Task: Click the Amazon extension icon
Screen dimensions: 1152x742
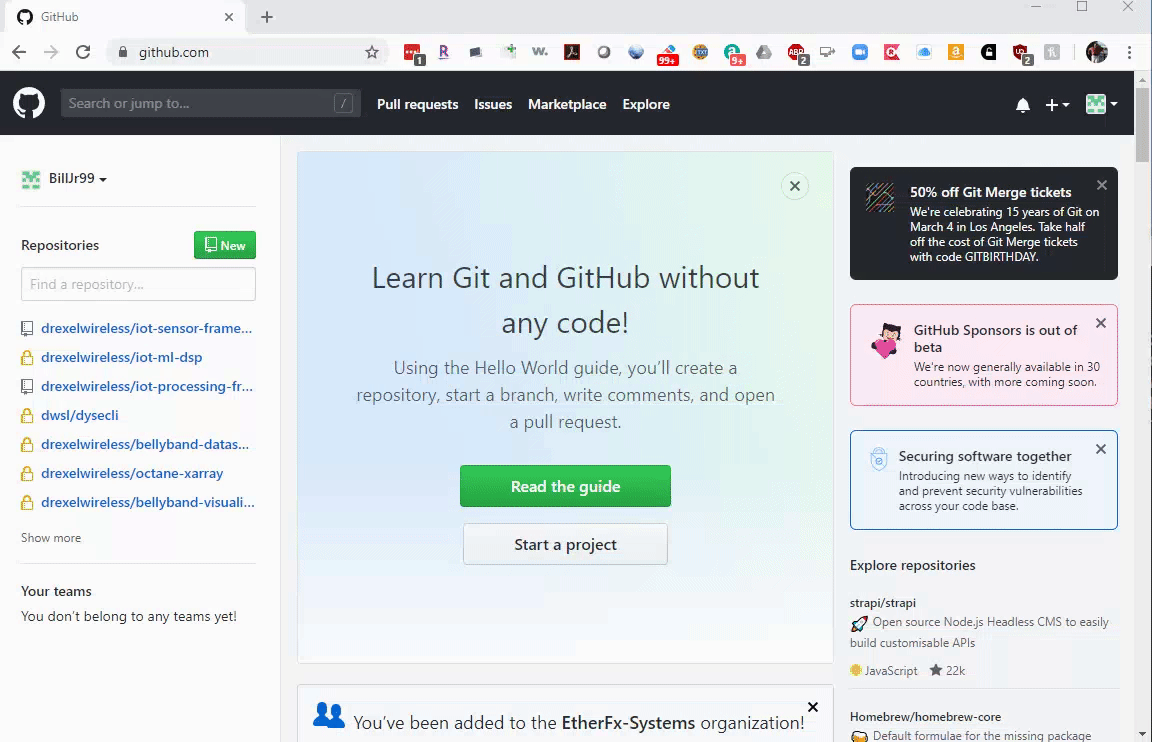Action: (x=956, y=52)
